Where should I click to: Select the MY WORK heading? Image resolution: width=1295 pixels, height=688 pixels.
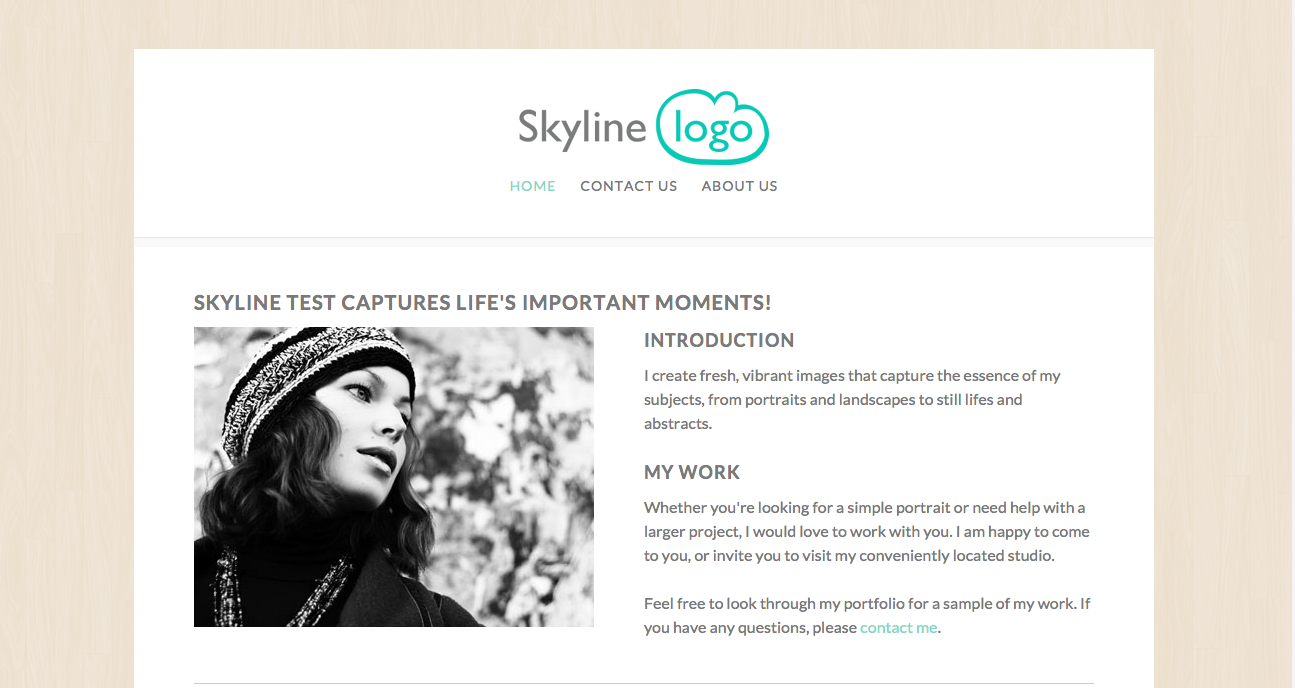(692, 472)
